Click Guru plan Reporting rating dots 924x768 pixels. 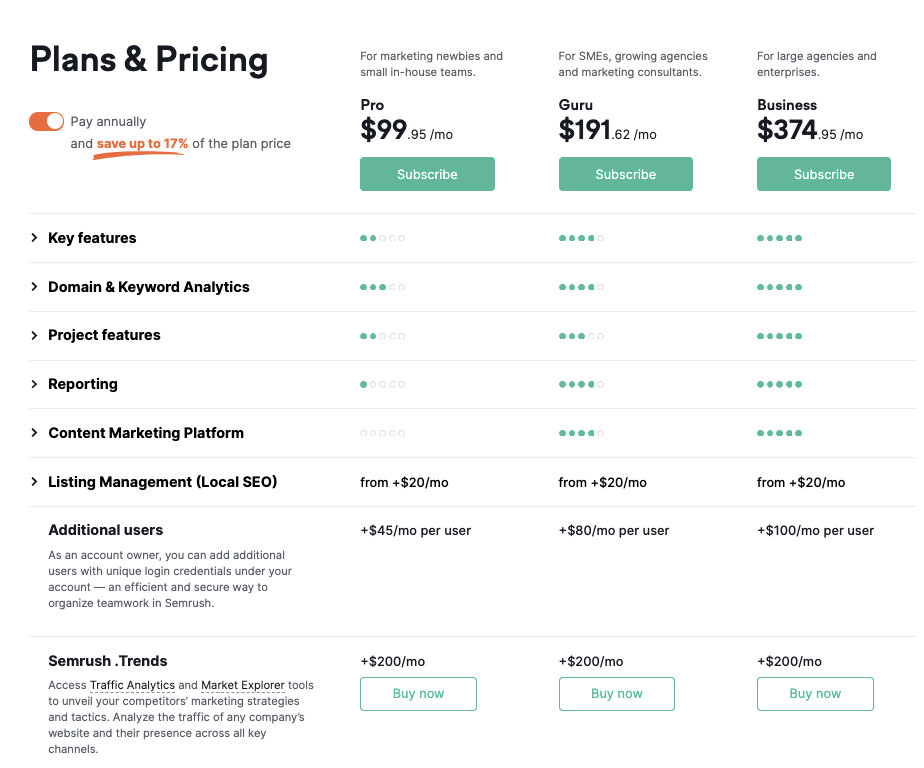pos(581,384)
